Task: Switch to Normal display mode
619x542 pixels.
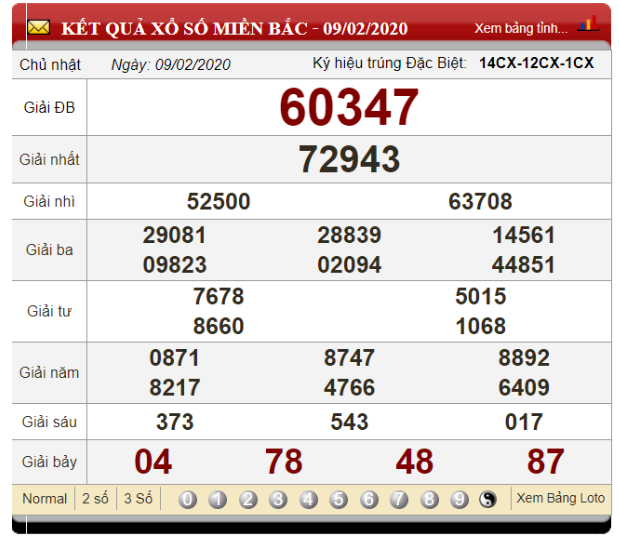Action: click(45, 498)
